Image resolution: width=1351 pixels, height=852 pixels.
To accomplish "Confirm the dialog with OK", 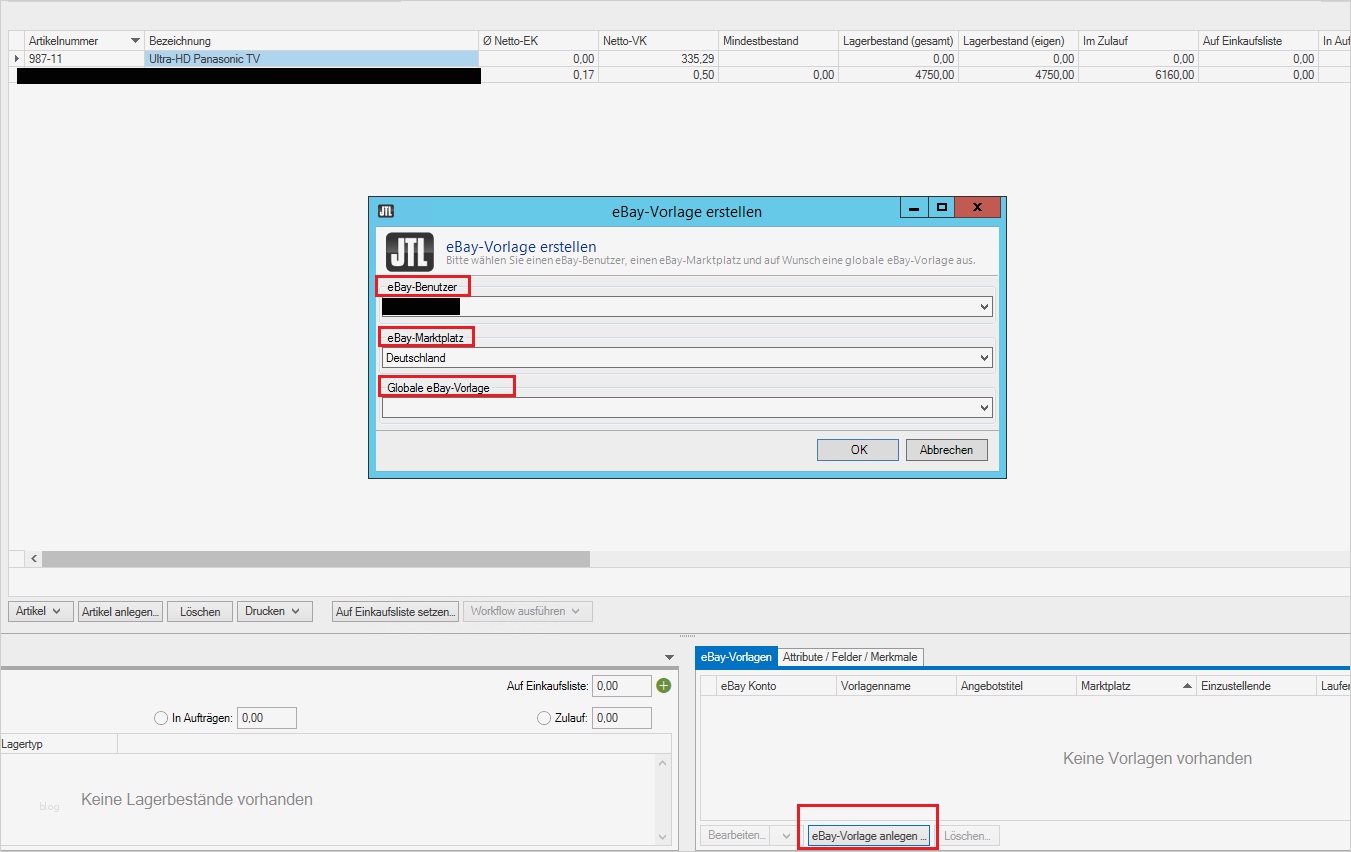I will click(x=858, y=450).
